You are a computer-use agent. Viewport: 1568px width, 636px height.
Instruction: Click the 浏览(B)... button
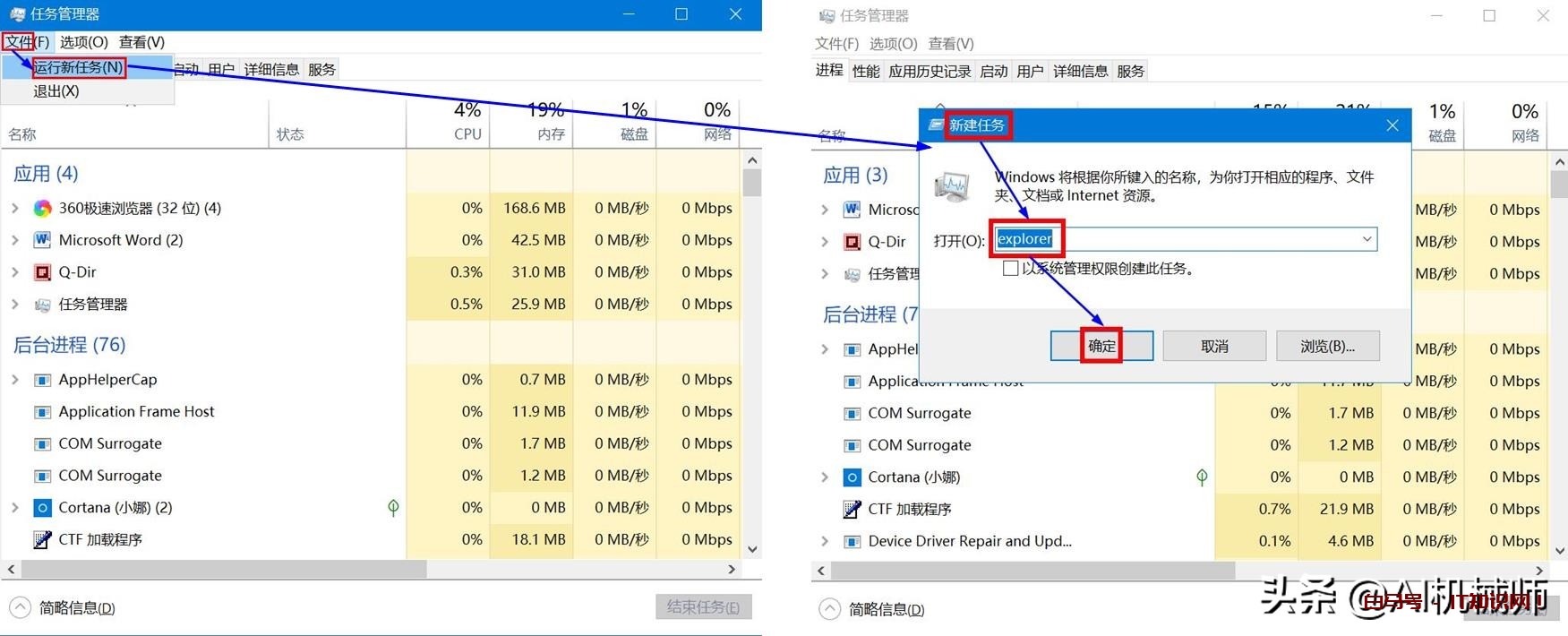(x=1327, y=347)
